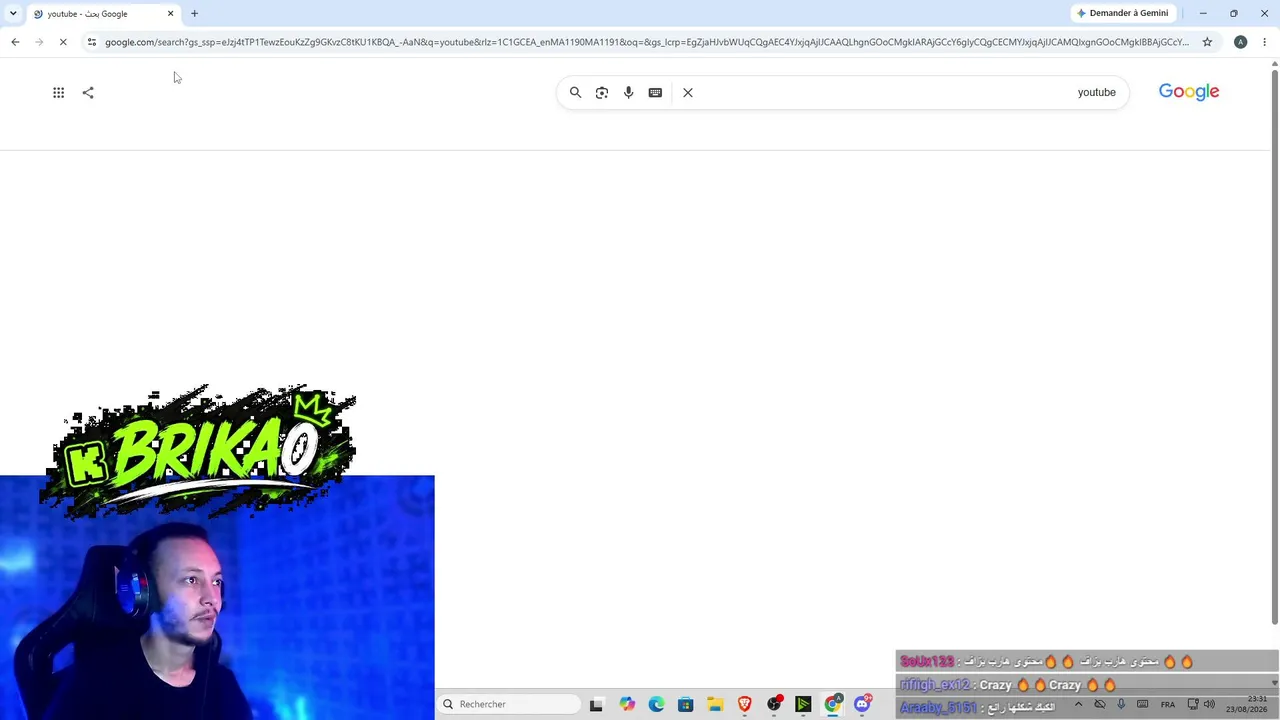This screenshot has width=1280, height=720.
Task: Go back to the previous page
Action: coord(15,42)
